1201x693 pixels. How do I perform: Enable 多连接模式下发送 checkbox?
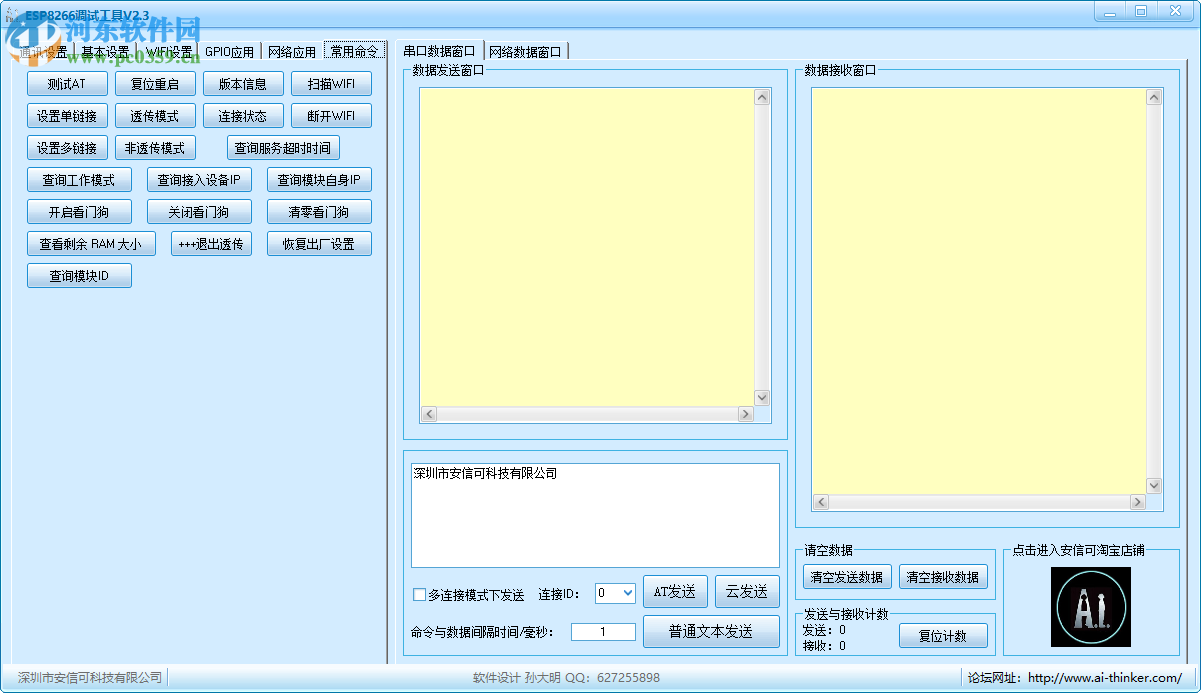coord(419,594)
